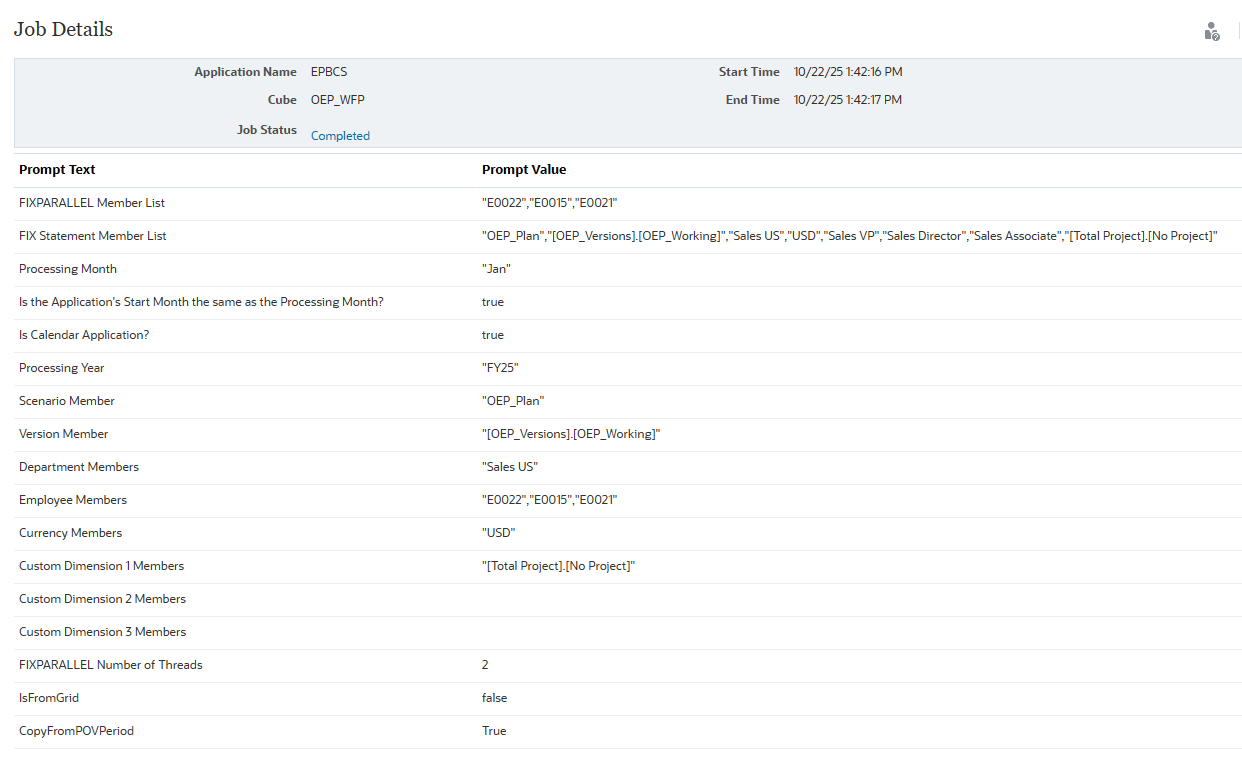Click the Application Name value EPBCS
Image resolution: width=1242 pixels, height=770 pixels.
[x=329, y=72]
